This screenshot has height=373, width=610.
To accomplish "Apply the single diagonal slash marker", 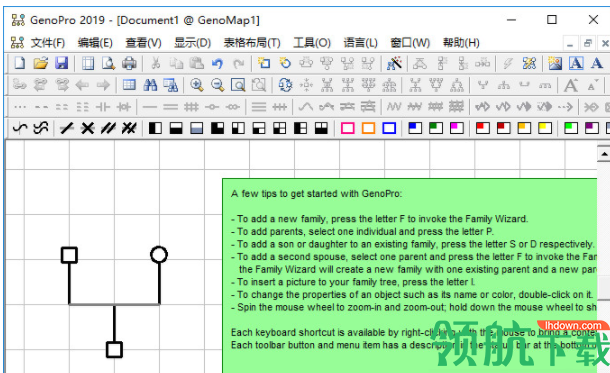I will click(x=67, y=128).
